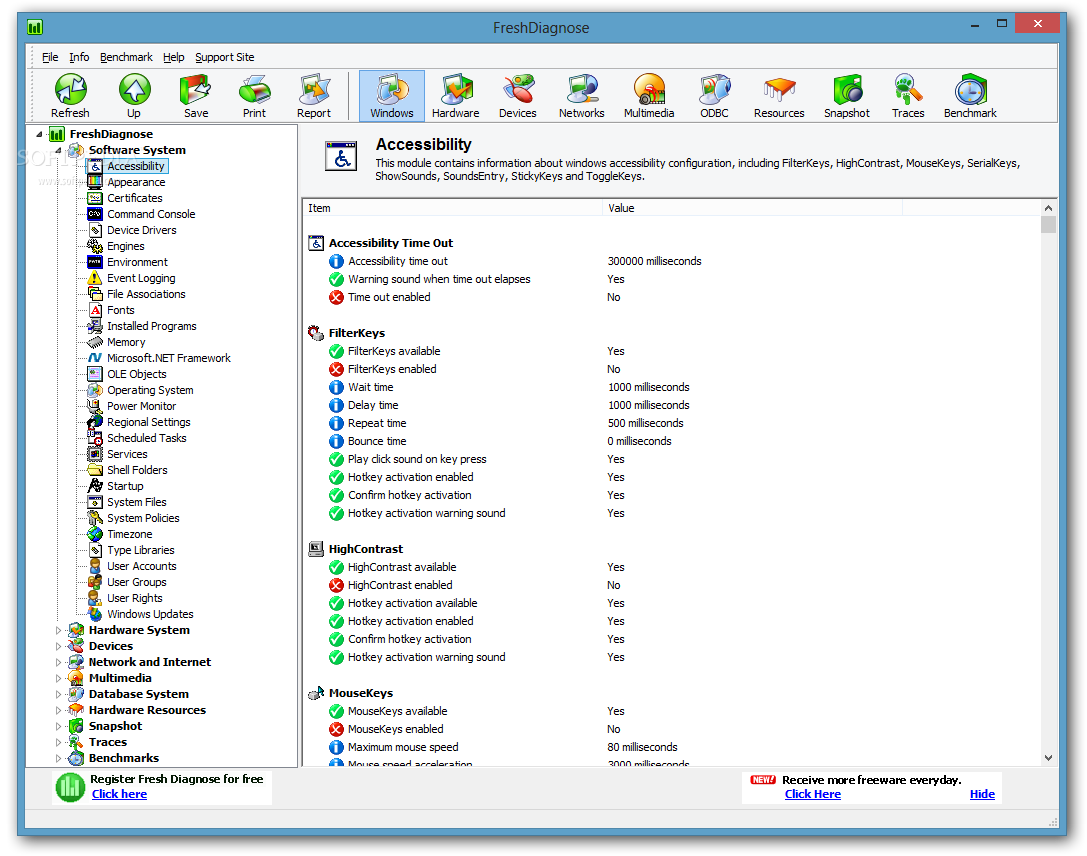Image resolution: width=1087 pixels, height=856 pixels.
Task: Click the Save toolbar icon
Action: tap(195, 96)
